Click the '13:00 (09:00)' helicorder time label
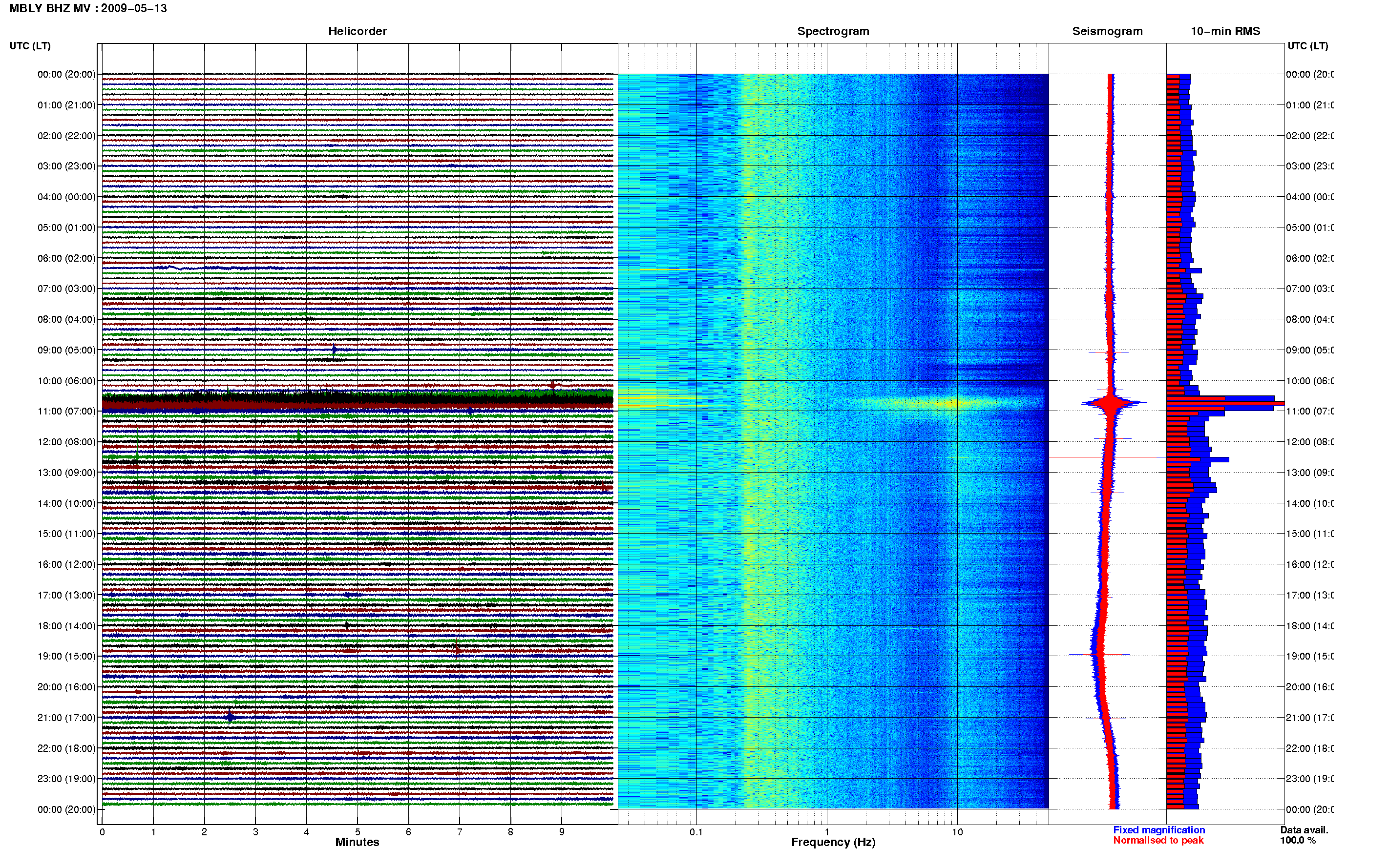This screenshot has width=1389, height=868. [66, 473]
